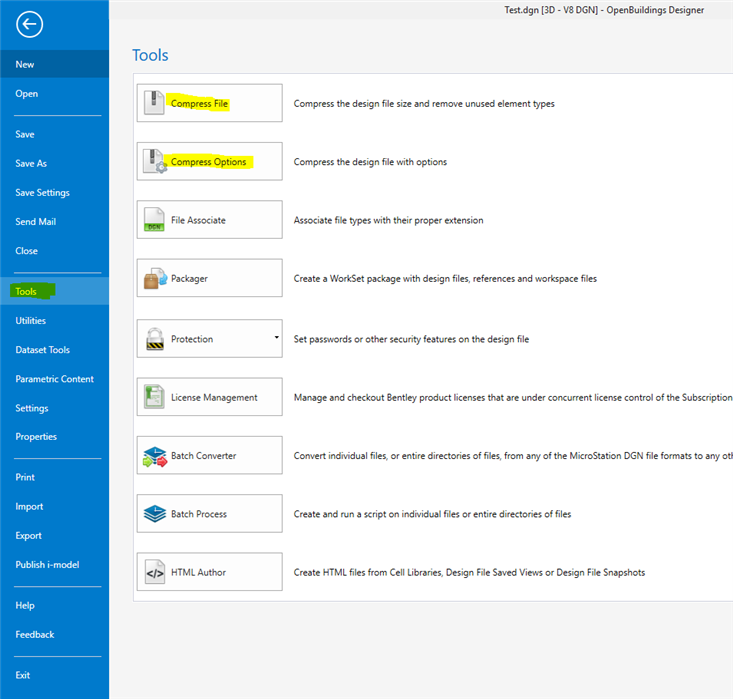Click the HTML Author button label
Viewport: 733px width, 699px height.
[x=198, y=572]
